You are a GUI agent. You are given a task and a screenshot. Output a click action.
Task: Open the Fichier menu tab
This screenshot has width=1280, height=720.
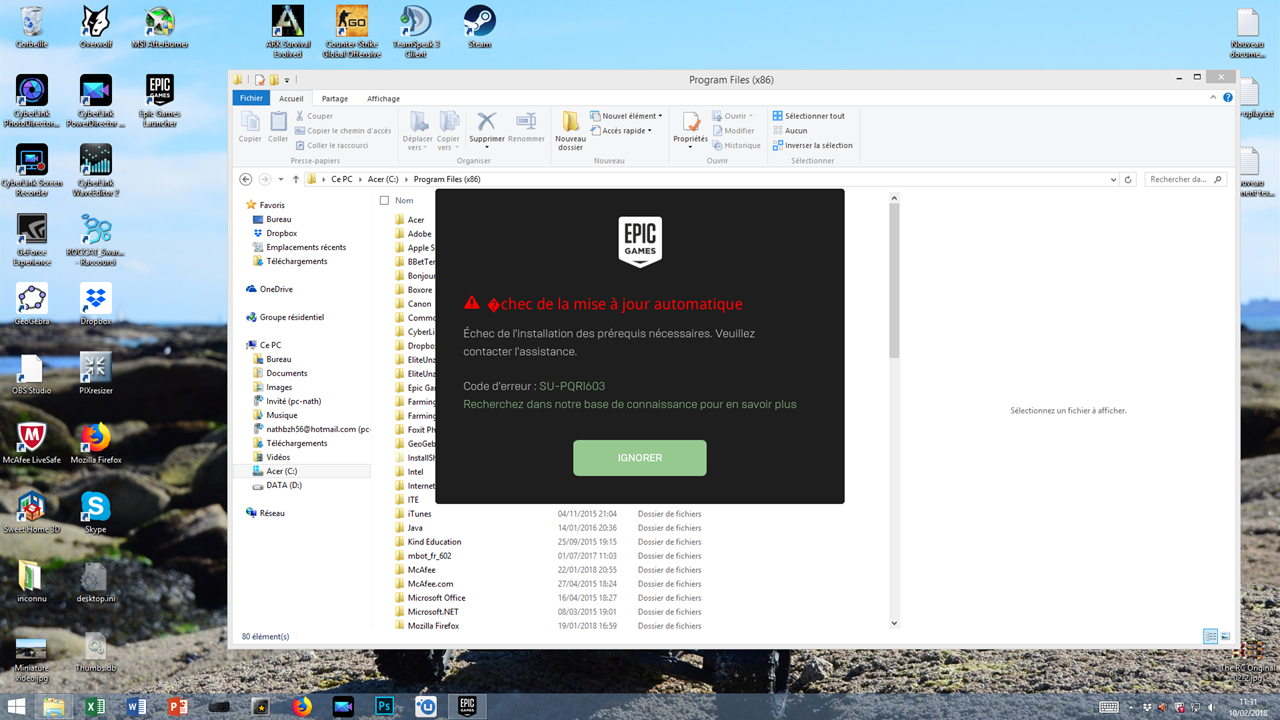pos(251,98)
